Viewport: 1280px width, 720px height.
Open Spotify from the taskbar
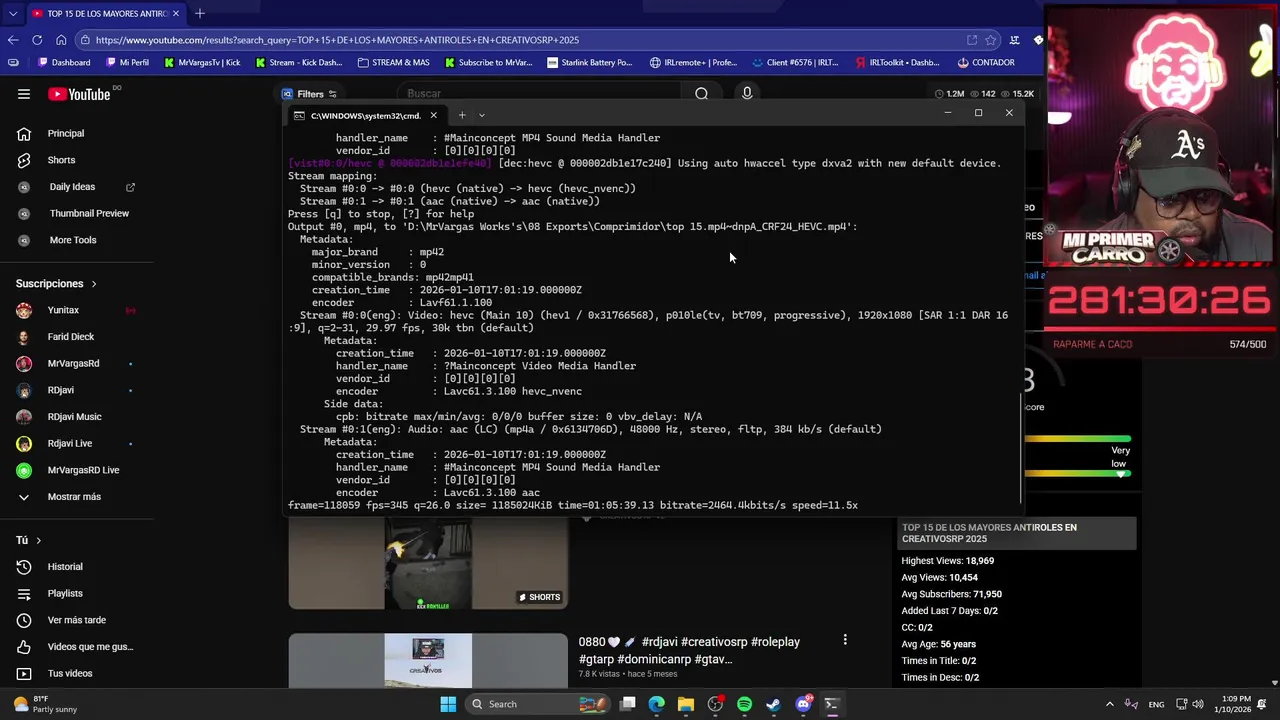[x=744, y=704]
